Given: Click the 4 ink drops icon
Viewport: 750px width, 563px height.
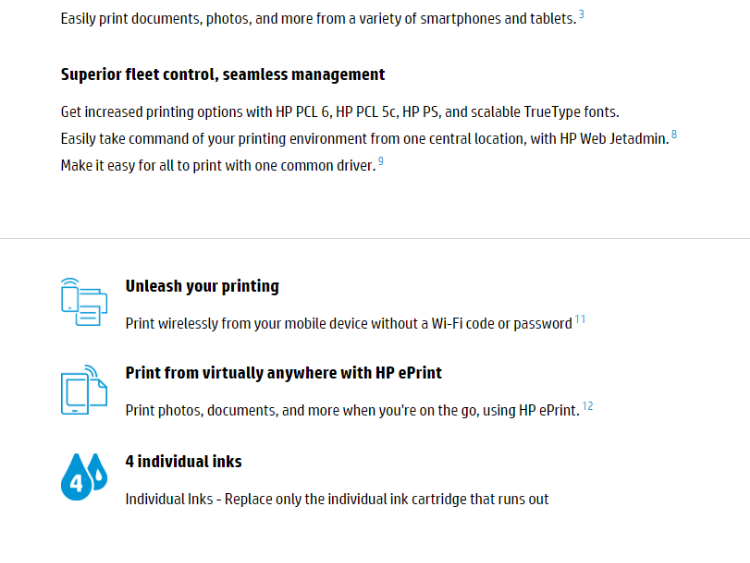Looking at the screenshot, I should click(84, 477).
